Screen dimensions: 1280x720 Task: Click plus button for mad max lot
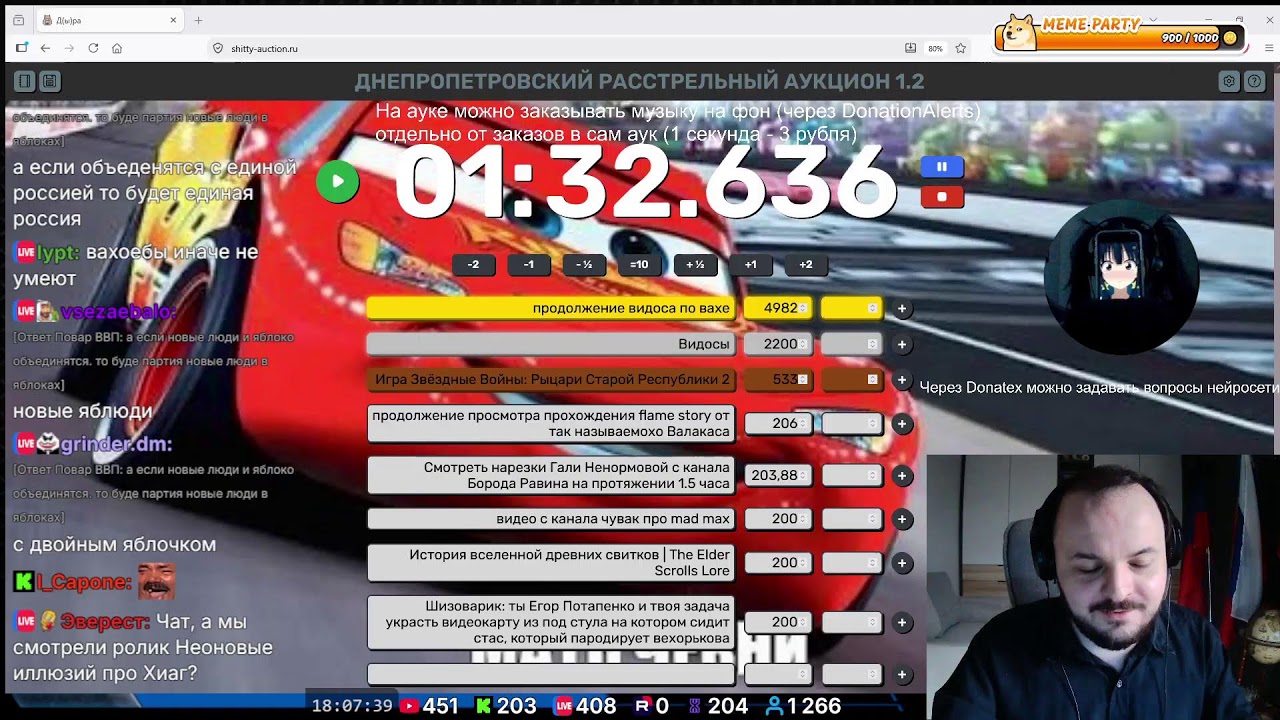(x=902, y=519)
